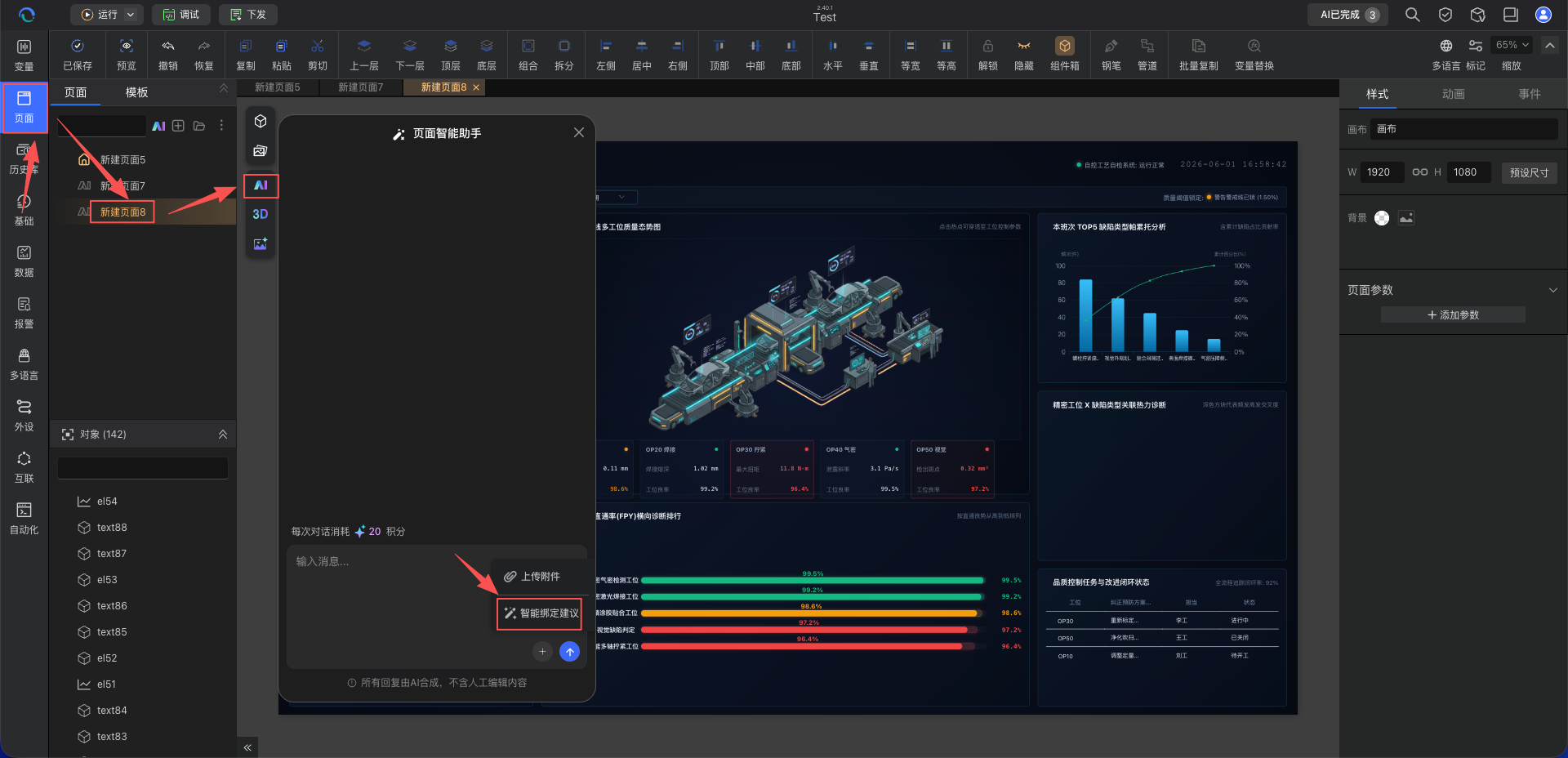Choose 上传附件 from popup menu
Screen dimensions: 1568x758
[540, 577]
